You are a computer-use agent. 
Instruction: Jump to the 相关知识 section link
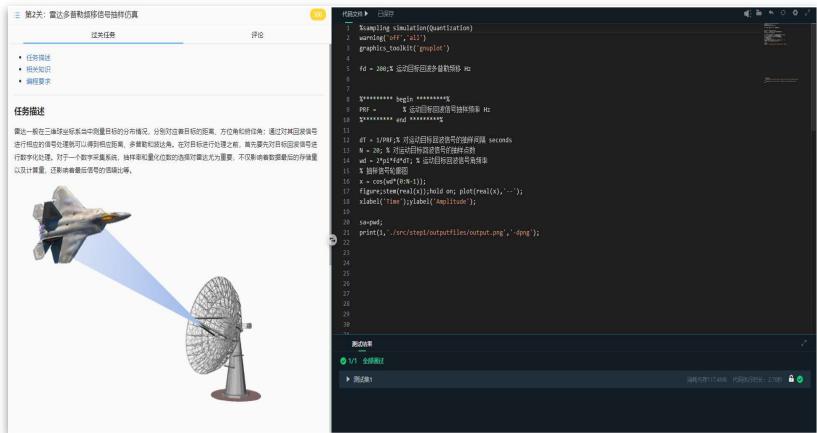click(x=35, y=69)
